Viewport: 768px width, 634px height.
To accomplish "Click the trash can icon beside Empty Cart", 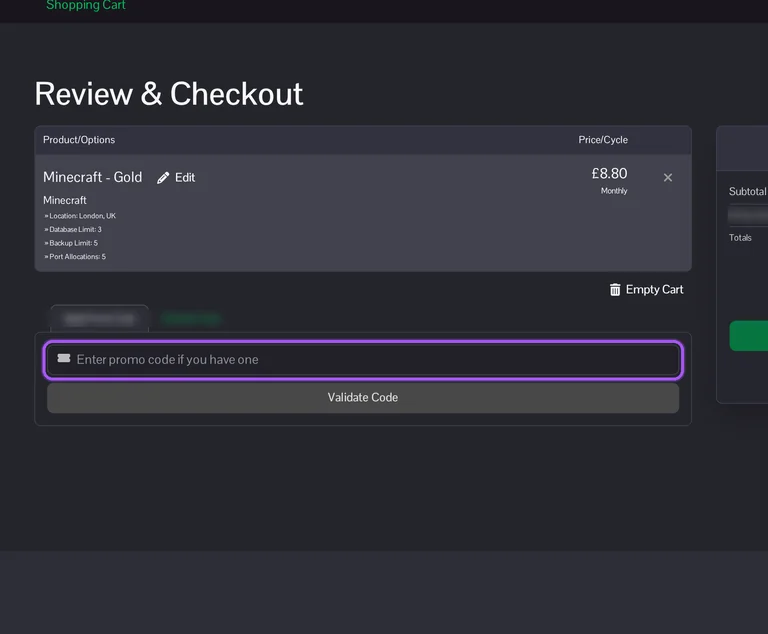I will pyautogui.click(x=615, y=290).
